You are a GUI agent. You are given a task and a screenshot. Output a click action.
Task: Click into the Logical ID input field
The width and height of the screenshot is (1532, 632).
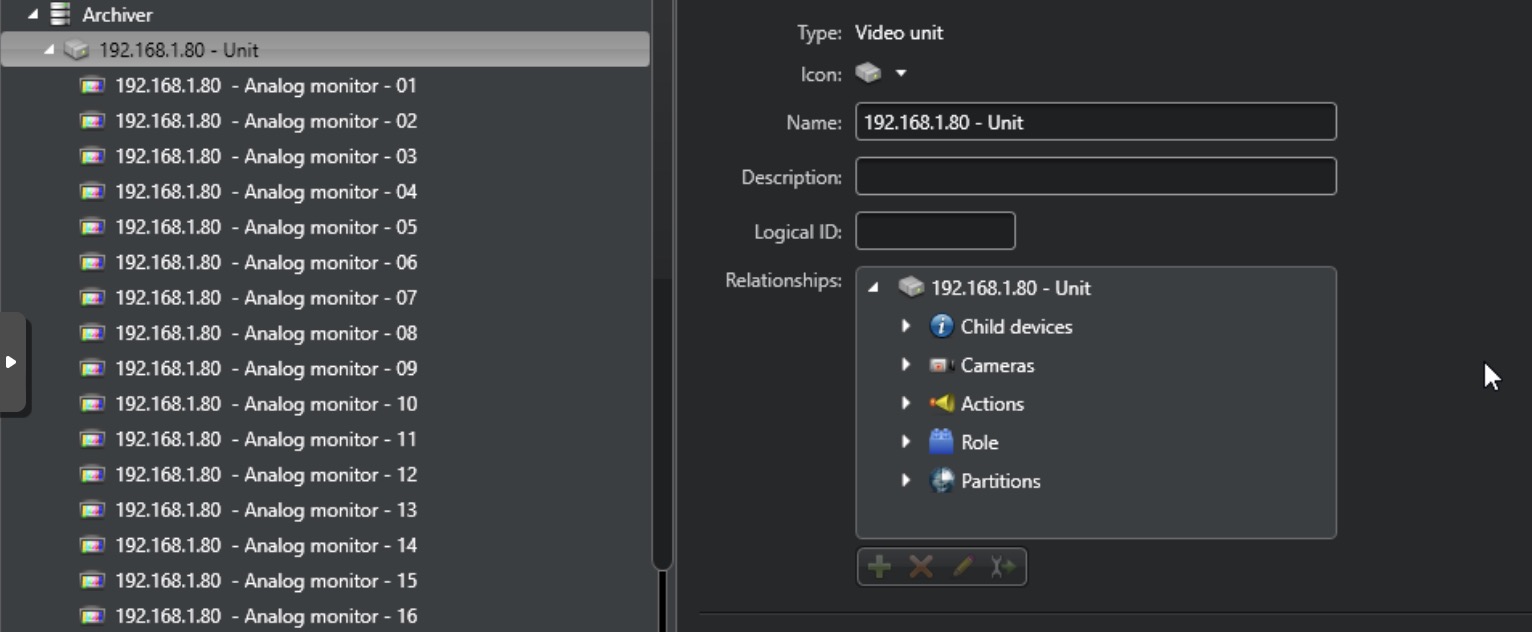pyautogui.click(x=936, y=231)
